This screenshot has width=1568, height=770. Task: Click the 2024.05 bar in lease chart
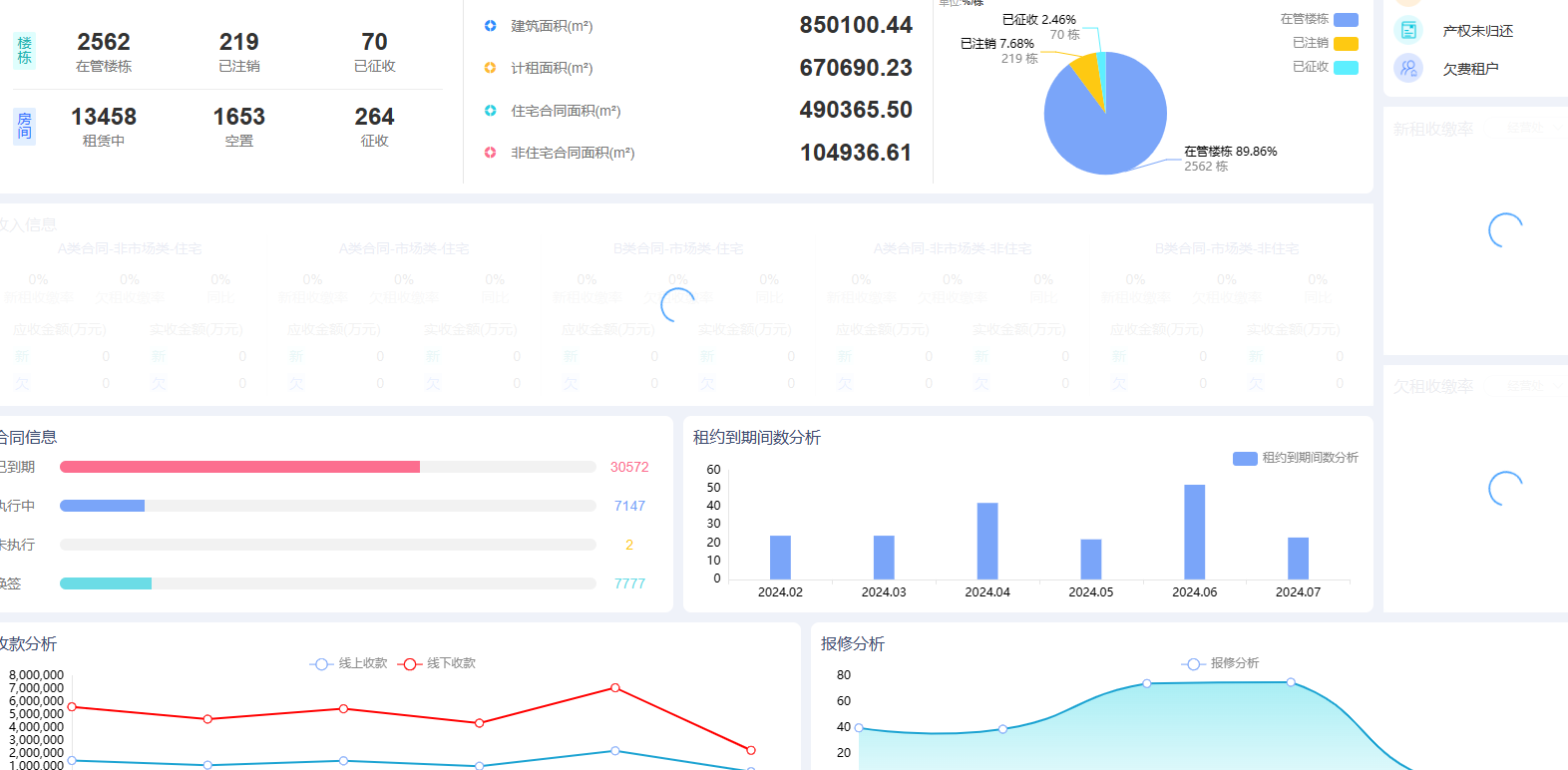(x=1091, y=560)
